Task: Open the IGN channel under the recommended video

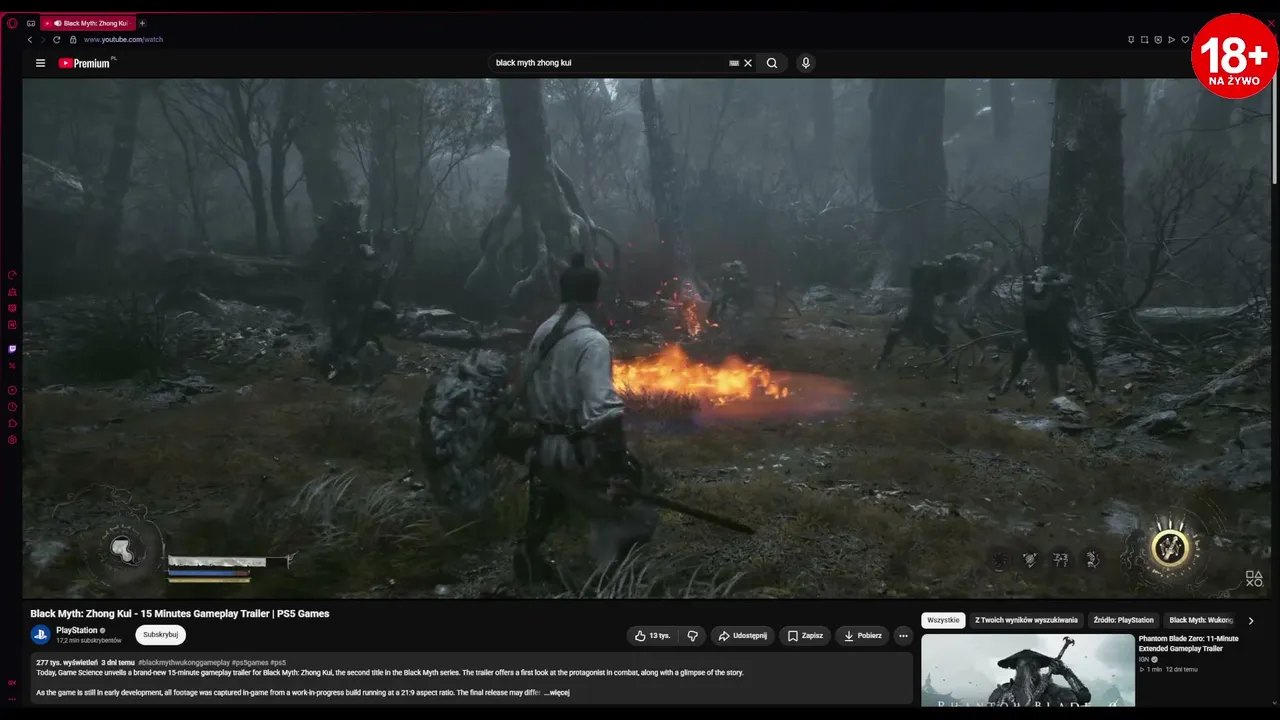Action: pos(1144,660)
